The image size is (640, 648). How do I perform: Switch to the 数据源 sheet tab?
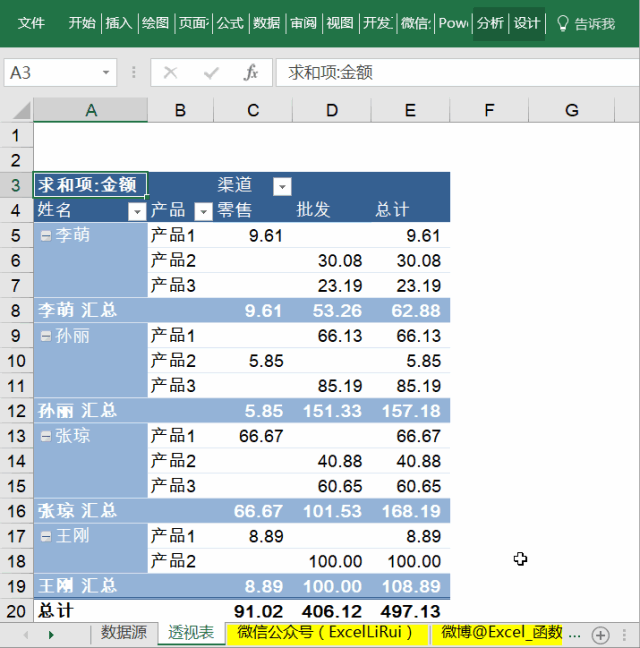124,633
